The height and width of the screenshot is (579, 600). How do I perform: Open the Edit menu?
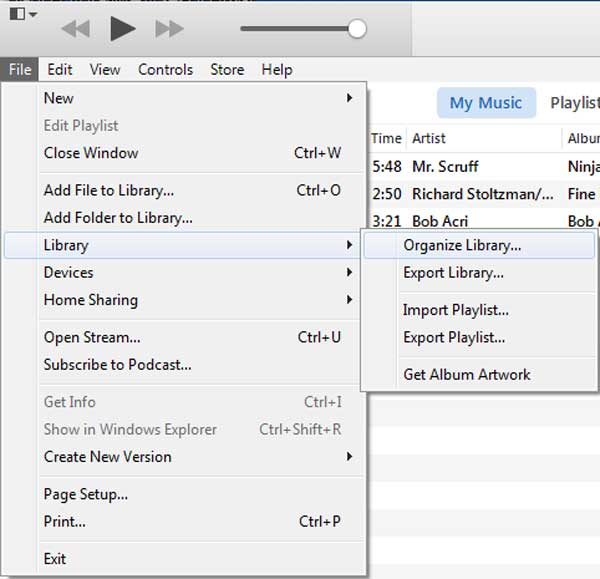[x=60, y=69]
